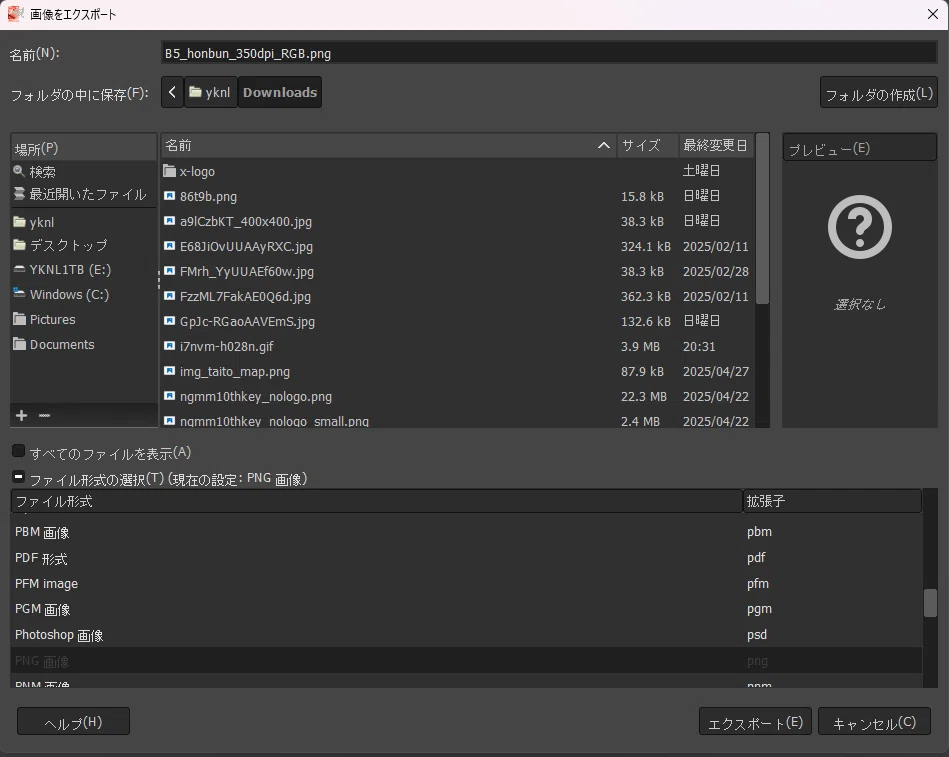Open Windows (C:) drive in sidebar
The height and width of the screenshot is (757, 949).
84,295
